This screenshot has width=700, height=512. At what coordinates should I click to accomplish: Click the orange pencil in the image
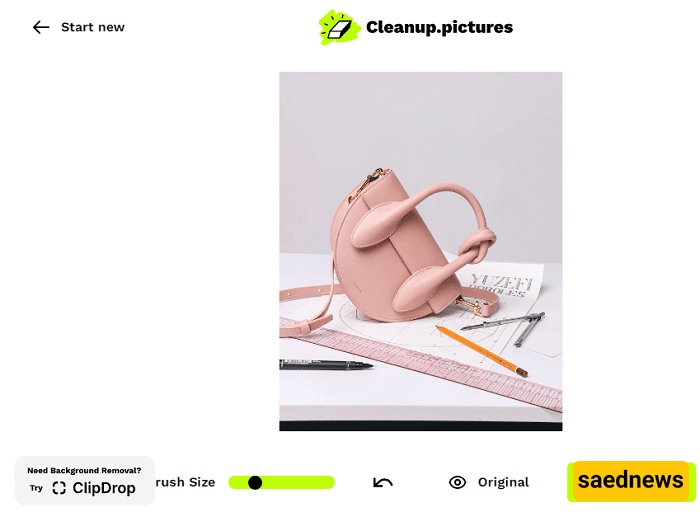(481, 351)
